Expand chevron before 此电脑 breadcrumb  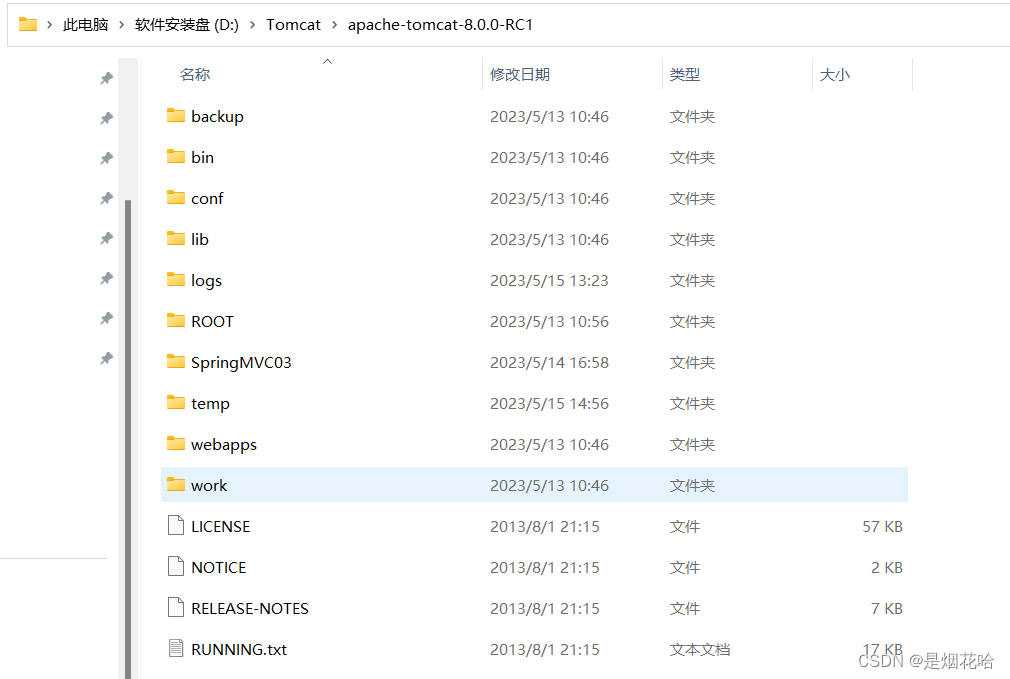50,25
